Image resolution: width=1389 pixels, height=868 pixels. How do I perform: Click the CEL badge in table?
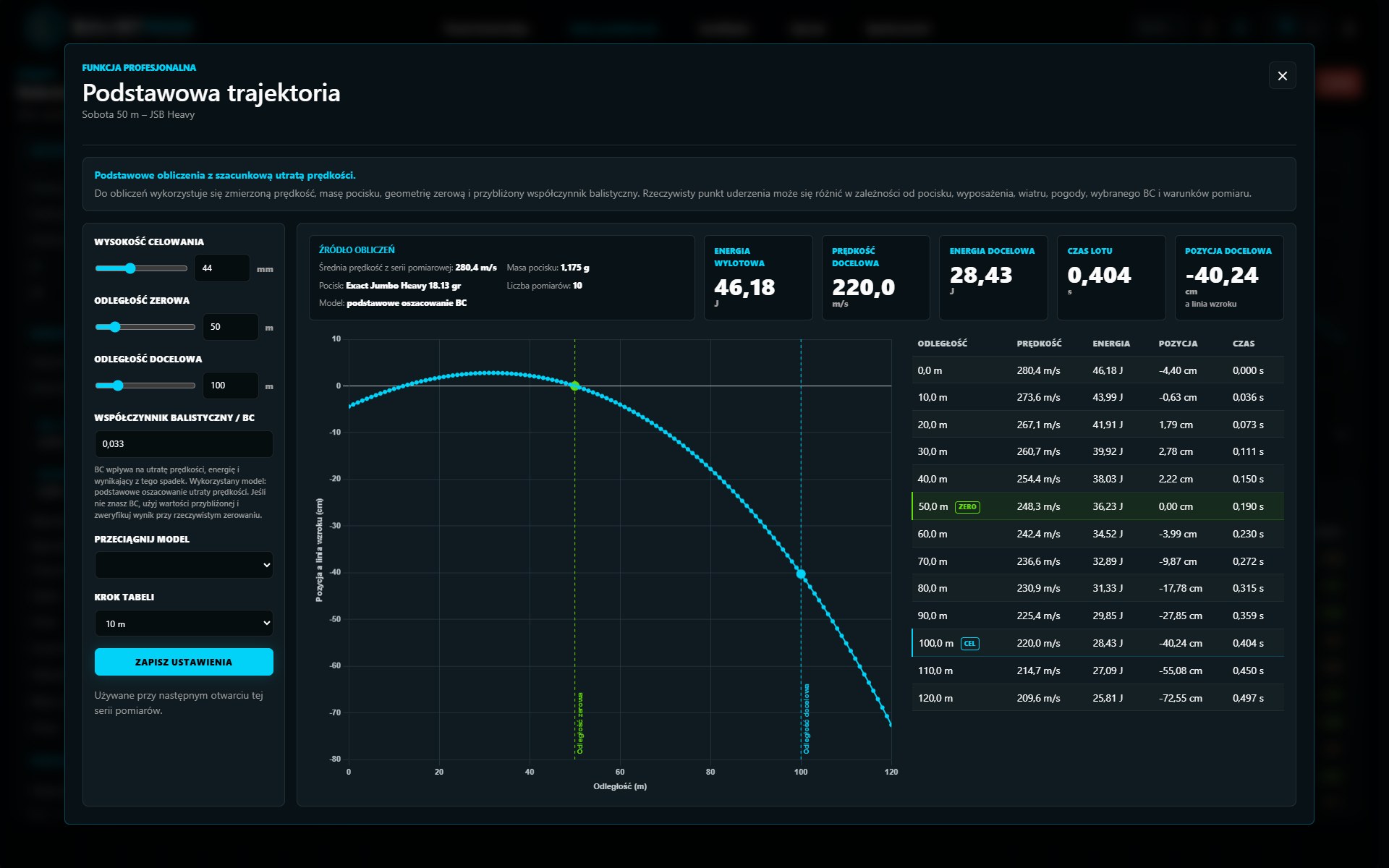point(969,643)
